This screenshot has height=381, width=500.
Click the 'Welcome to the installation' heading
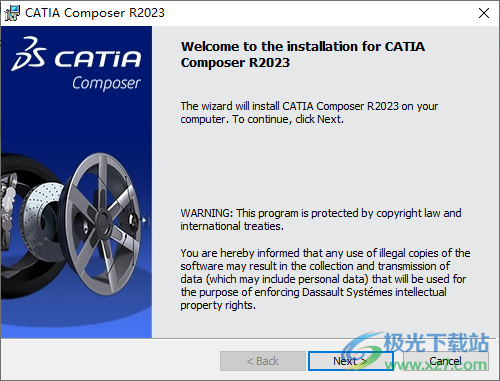pos(303,54)
